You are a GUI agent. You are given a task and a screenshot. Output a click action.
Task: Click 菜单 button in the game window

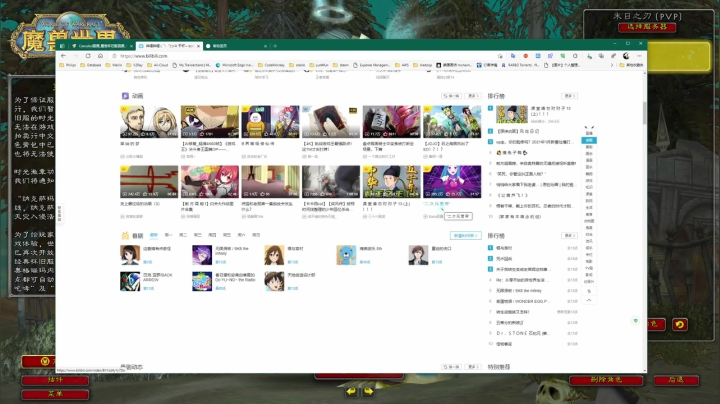pyautogui.click(x=55, y=394)
